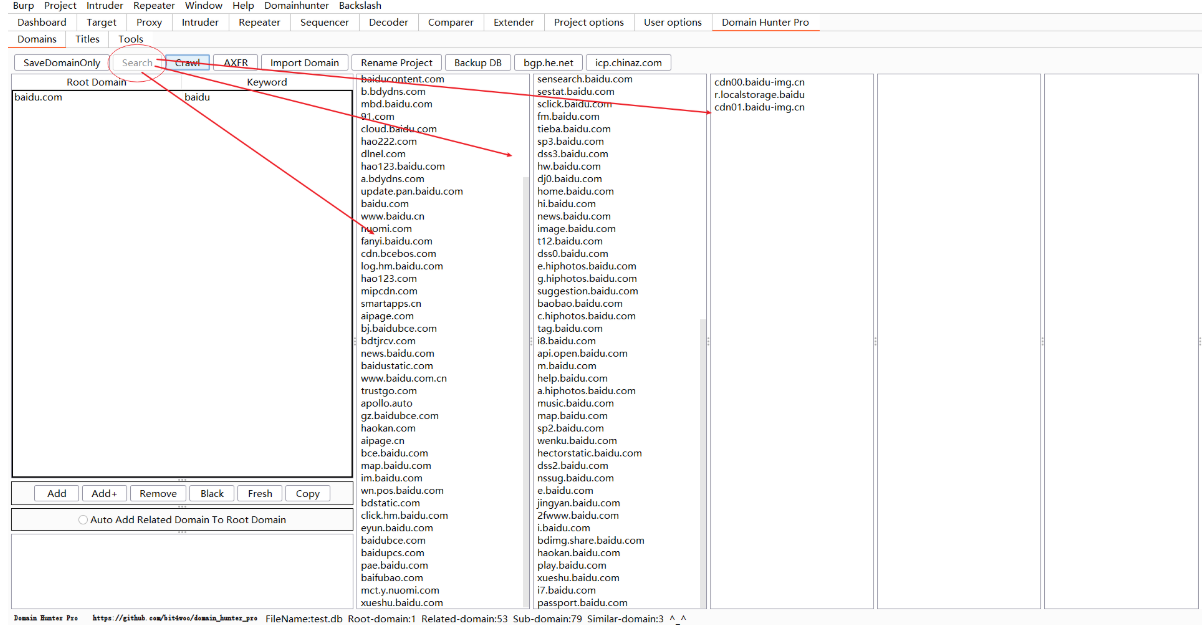Switch to the Repeater tab
This screenshot has width=1202, height=625.
click(260, 22)
